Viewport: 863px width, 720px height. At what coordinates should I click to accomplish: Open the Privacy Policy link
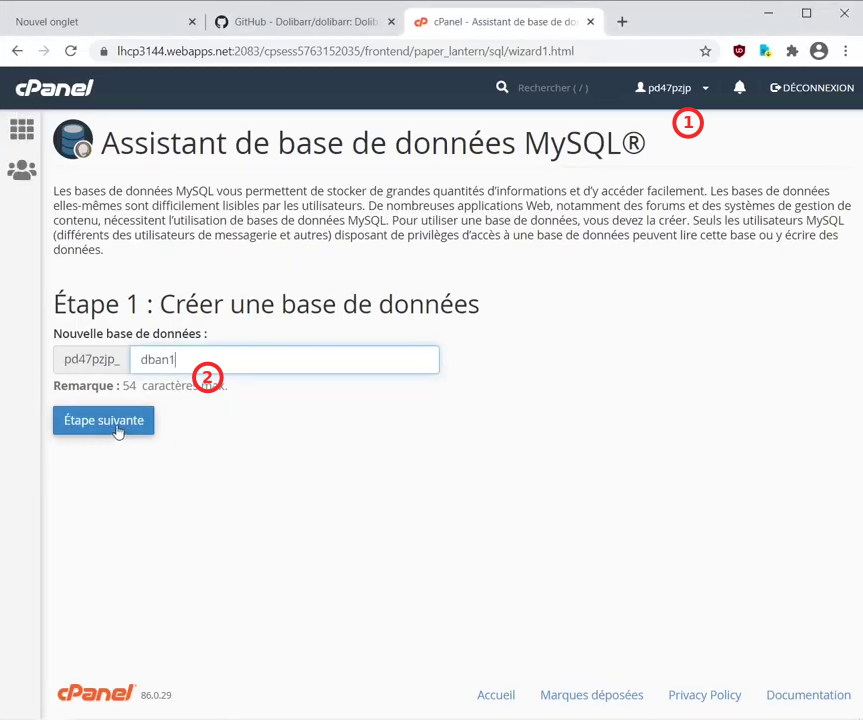tap(704, 695)
